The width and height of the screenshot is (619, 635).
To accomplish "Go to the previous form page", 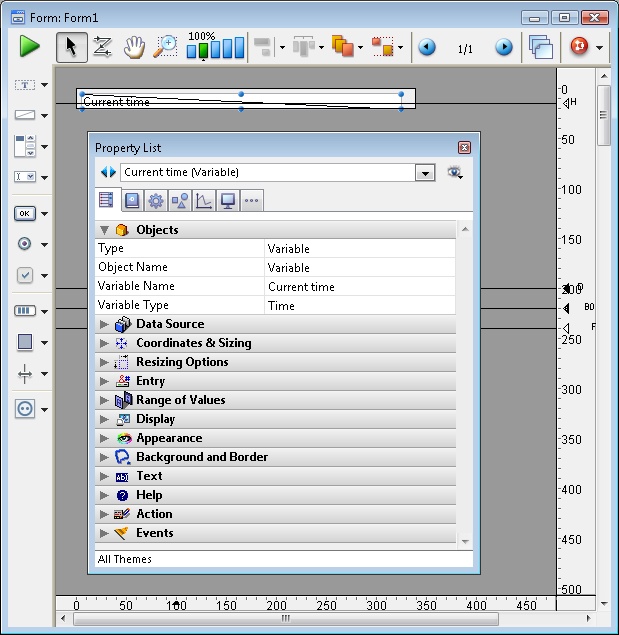I will click(427, 47).
